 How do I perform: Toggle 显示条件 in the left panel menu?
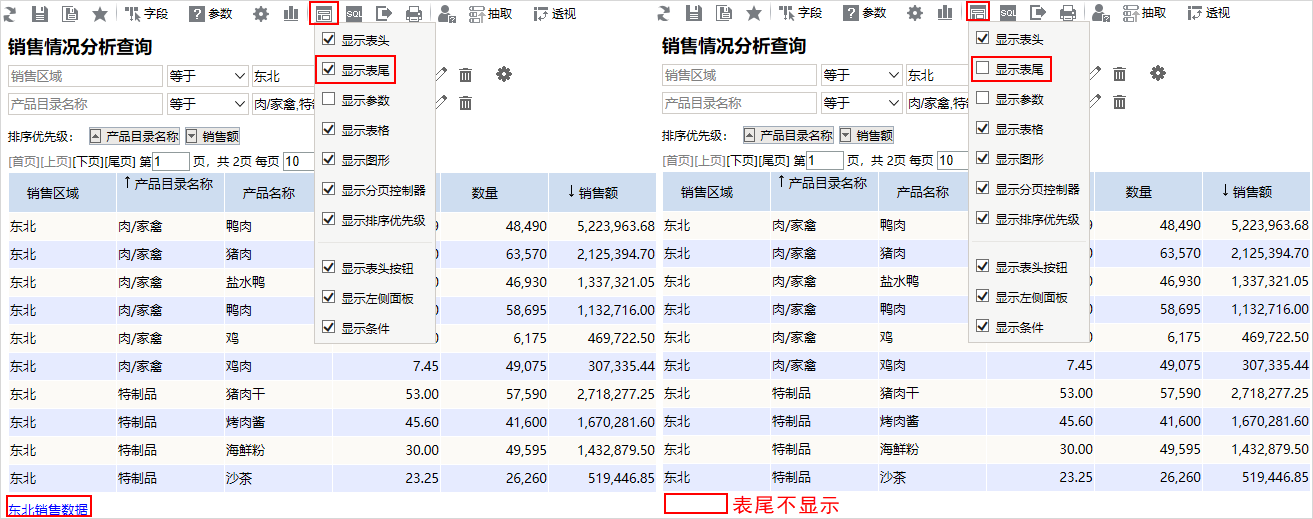tap(328, 327)
